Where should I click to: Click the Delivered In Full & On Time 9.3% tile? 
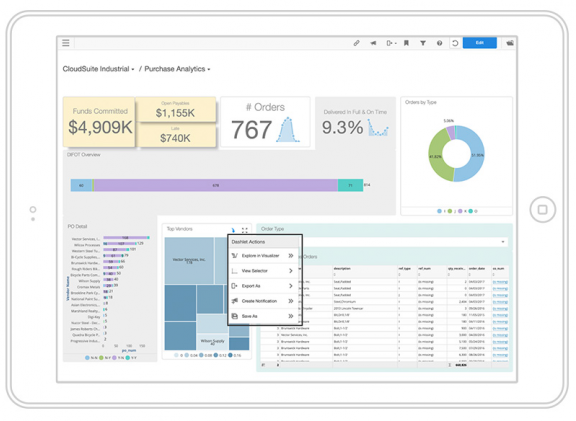pos(355,123)
